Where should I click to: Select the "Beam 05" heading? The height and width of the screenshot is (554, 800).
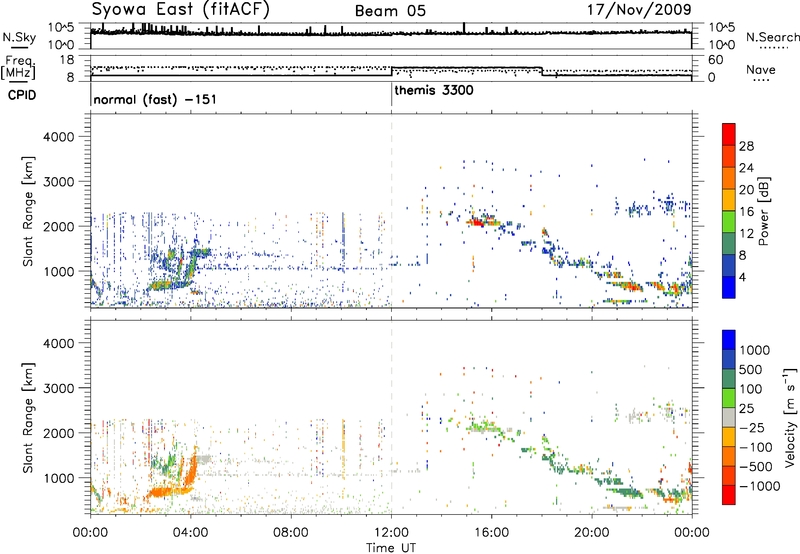[x=390, y=11]
